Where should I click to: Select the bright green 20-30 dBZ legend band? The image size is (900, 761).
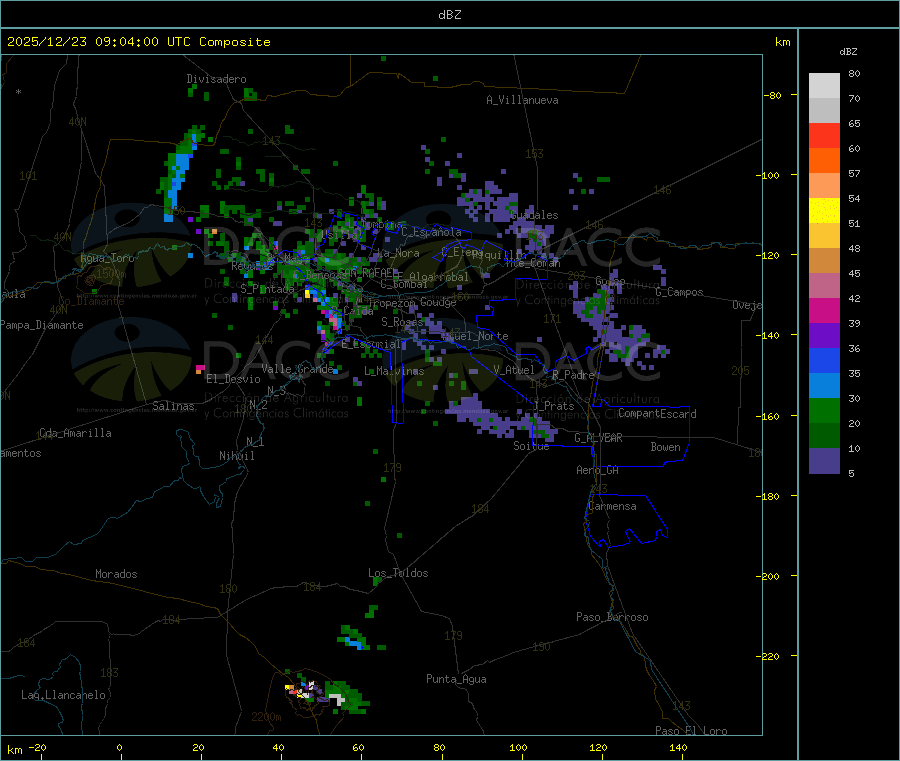[824, 410]
